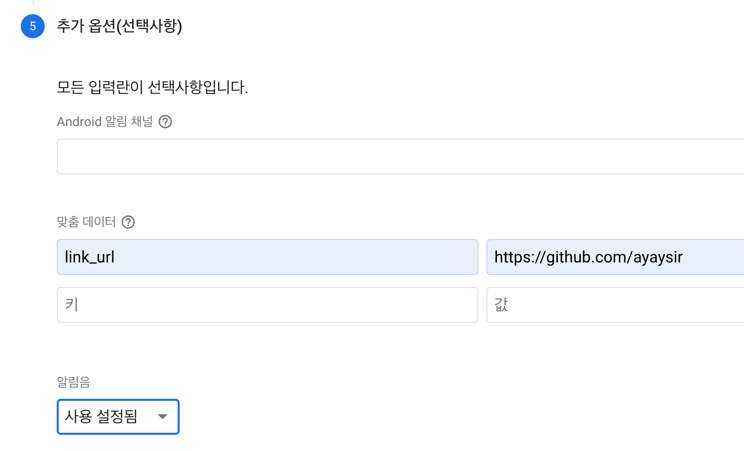
Task: Click the 값 placeholder in second data row
Action: pyautogui.click(x=501, y=305)
